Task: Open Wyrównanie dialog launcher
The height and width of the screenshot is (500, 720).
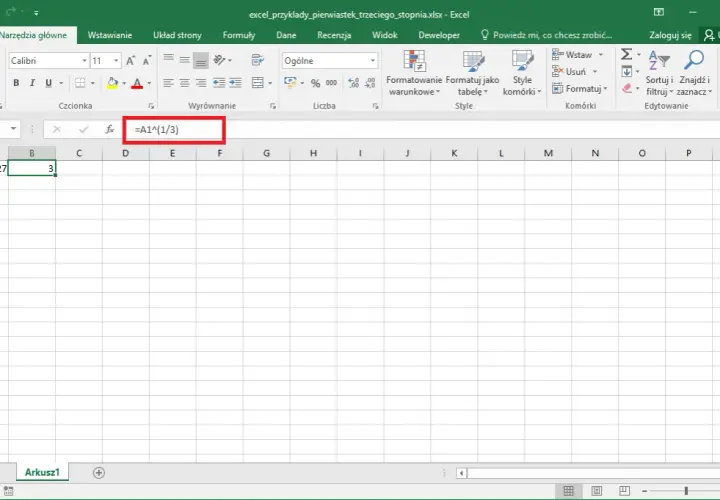Action: click(x=273, y=106)
